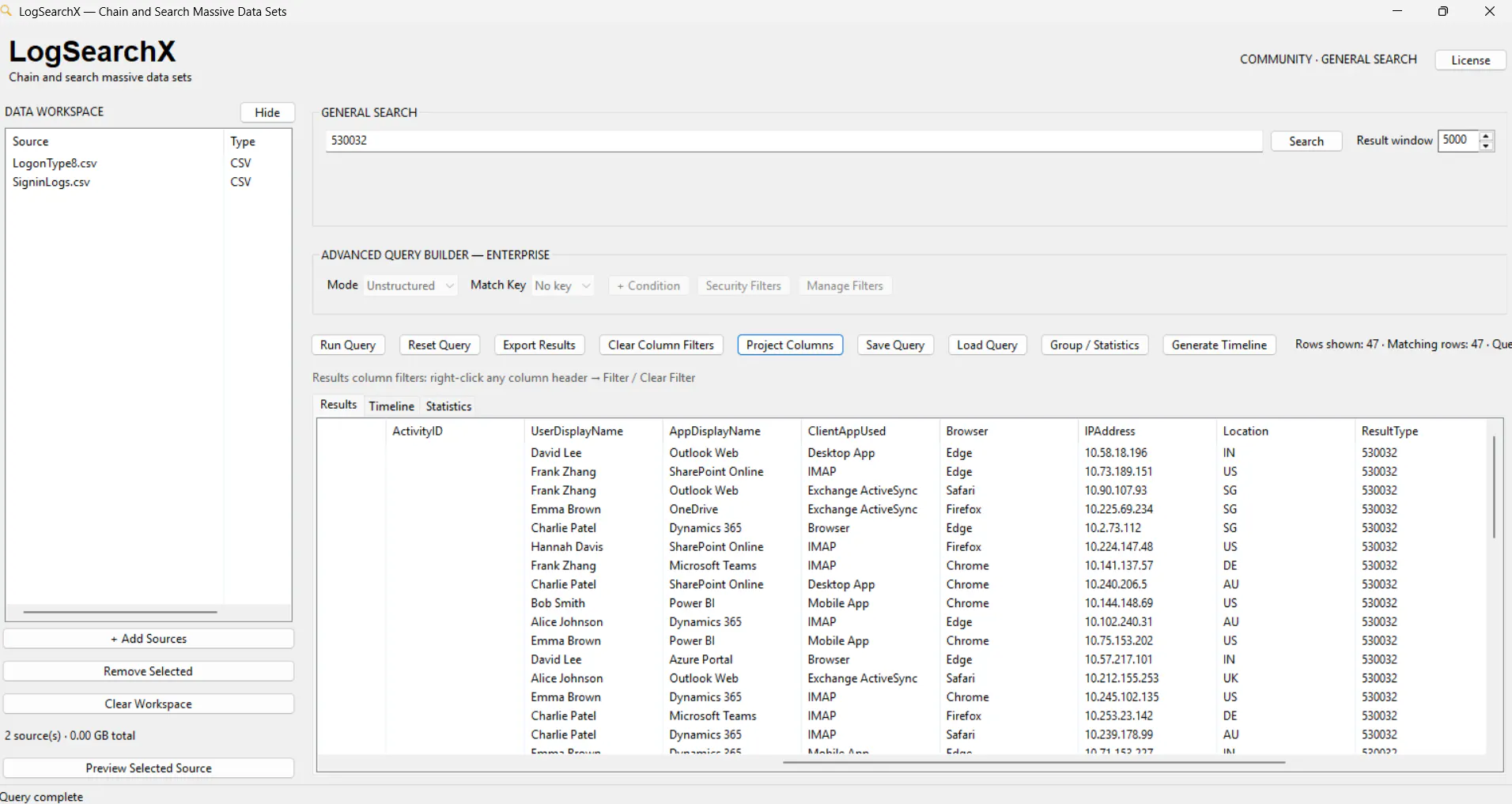Click IP address 10.2.73.112
The image size is (1512, 804).
1113,528
